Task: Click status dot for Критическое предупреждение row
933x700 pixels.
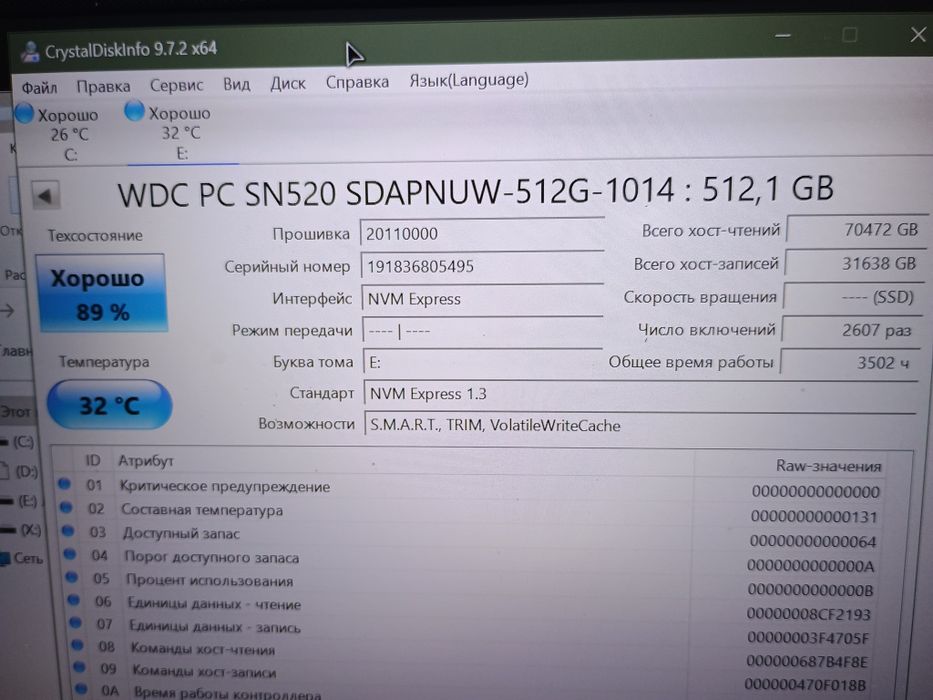Action: [64, 483]
